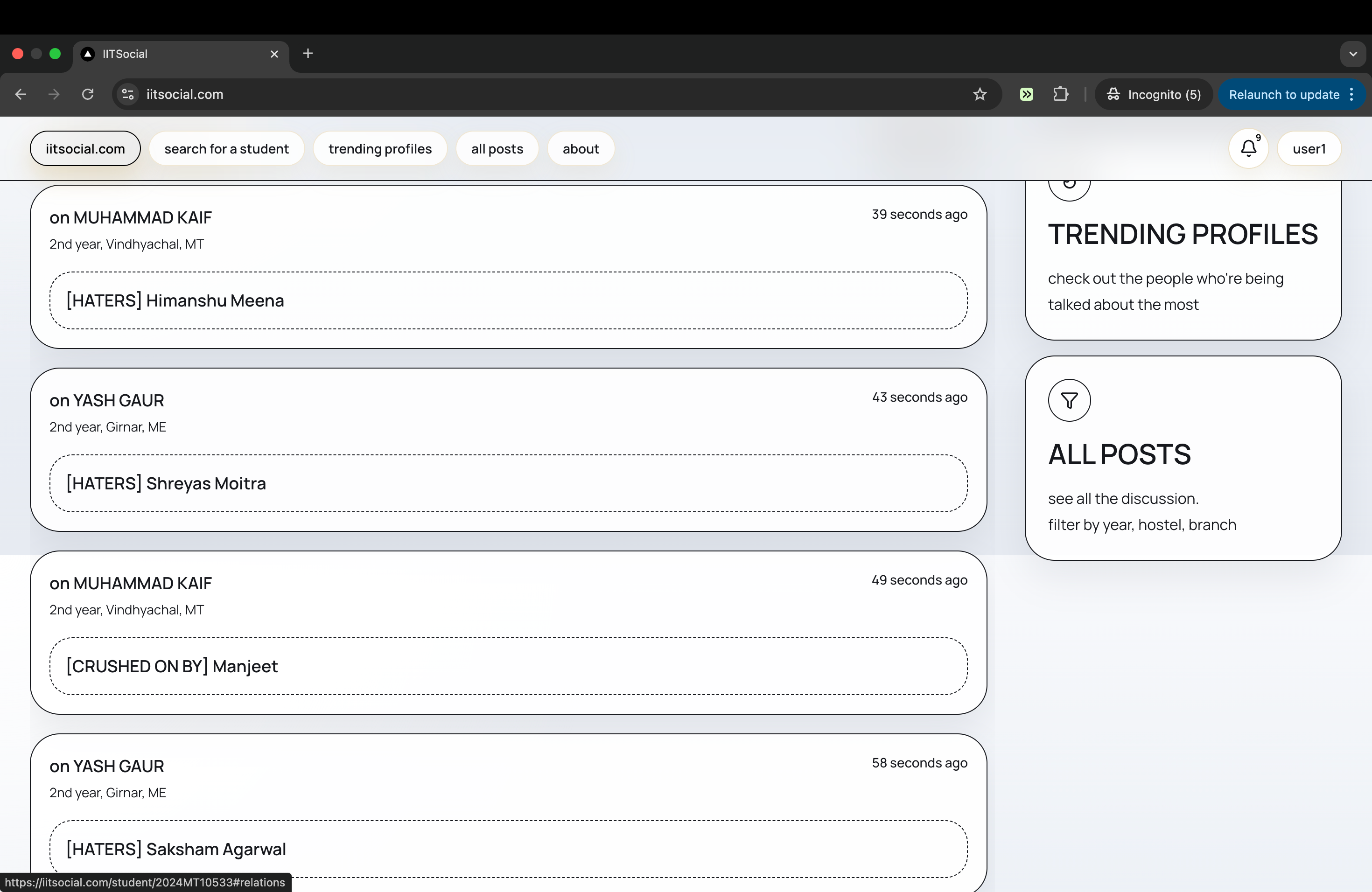Expand the tab search chevron dropdown
Image resolution: width=1372 pixels, height=892 pixels.
pos(1352,54)
